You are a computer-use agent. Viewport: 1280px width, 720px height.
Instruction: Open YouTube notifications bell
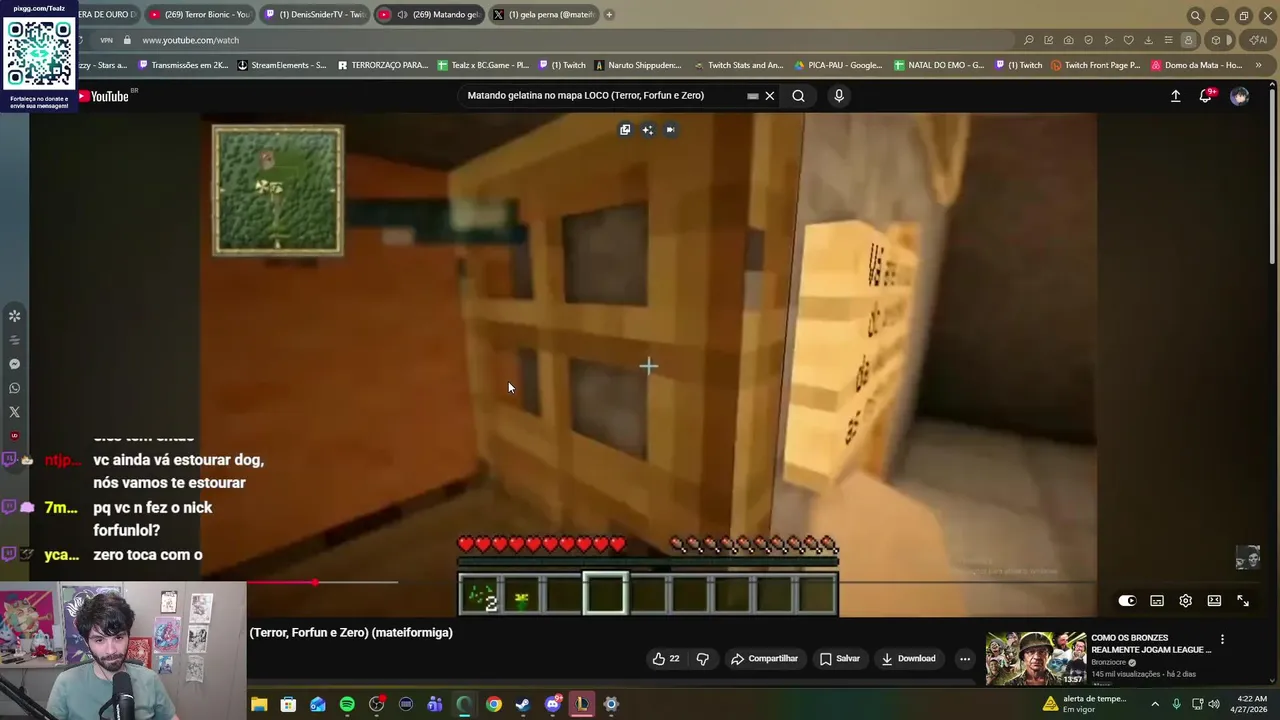[1206, 96]
